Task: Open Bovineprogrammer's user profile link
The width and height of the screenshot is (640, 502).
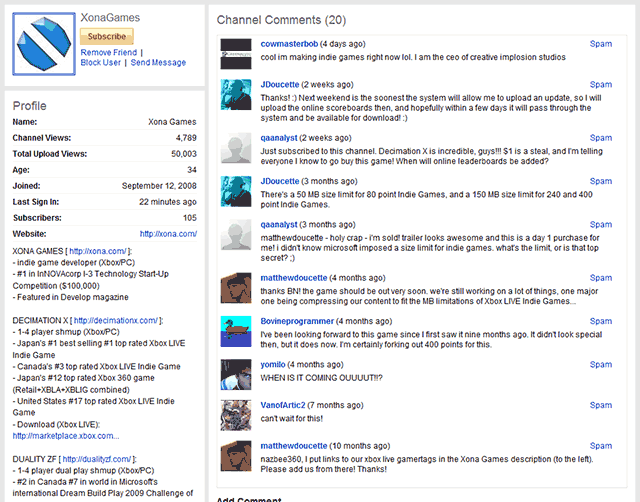Action: pyautogui.click(x=297, y=321)
